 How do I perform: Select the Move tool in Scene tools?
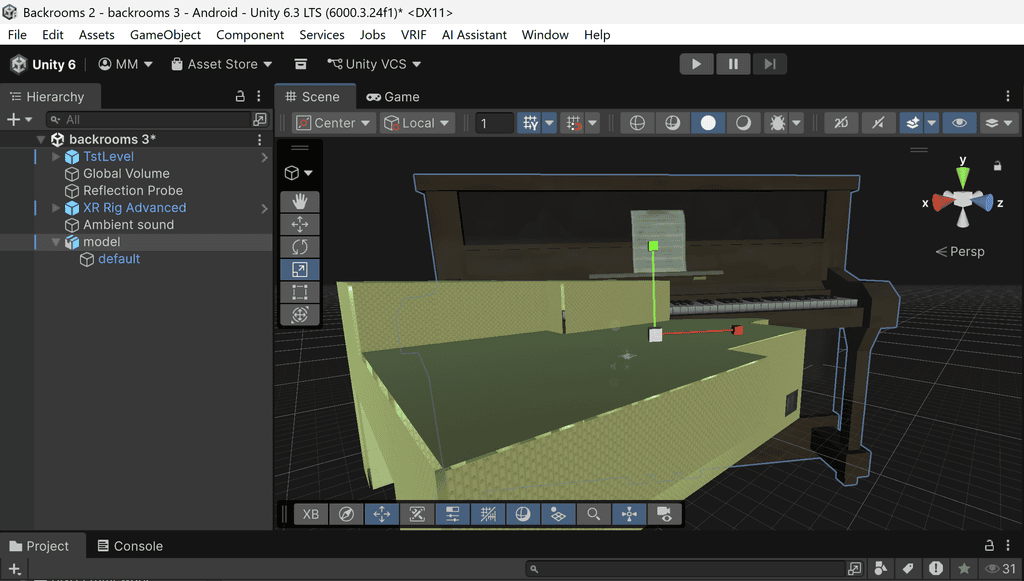300,224
